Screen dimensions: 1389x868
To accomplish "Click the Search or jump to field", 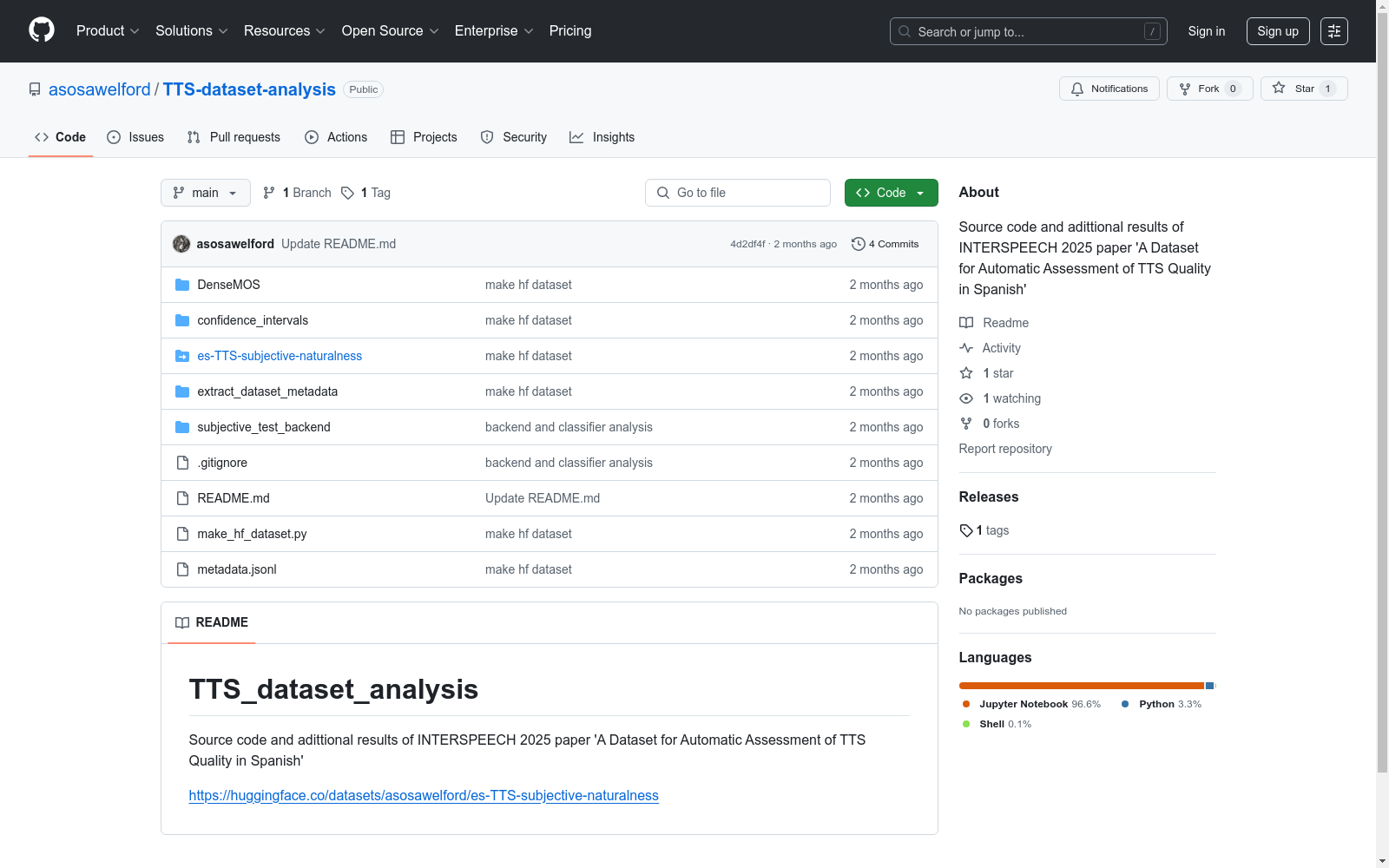I will tap(1029, 31).
